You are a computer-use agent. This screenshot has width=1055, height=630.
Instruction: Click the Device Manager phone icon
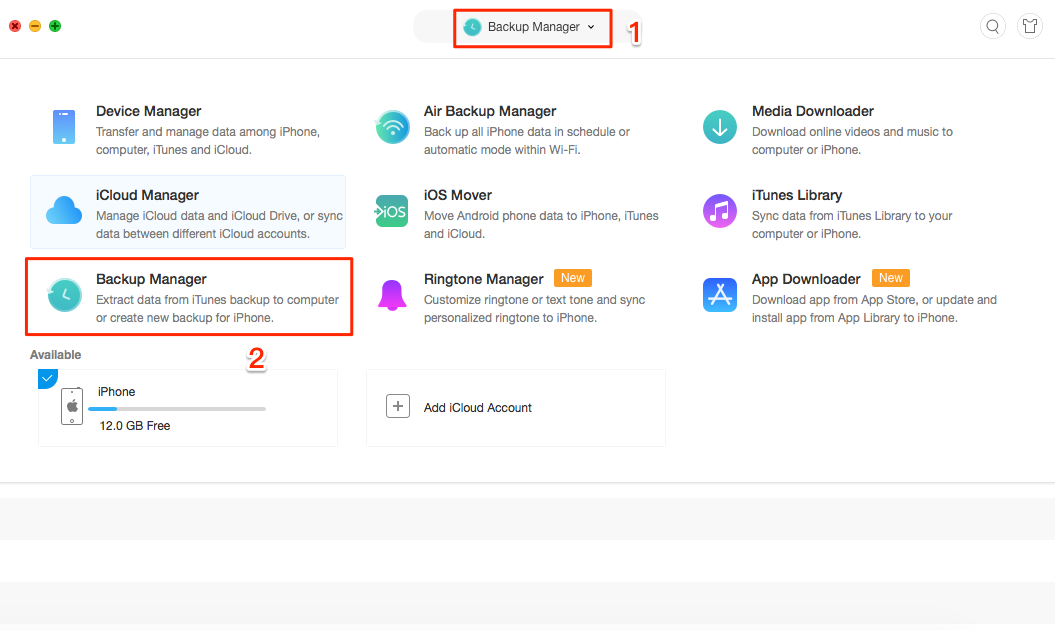[x=64, y=127]
